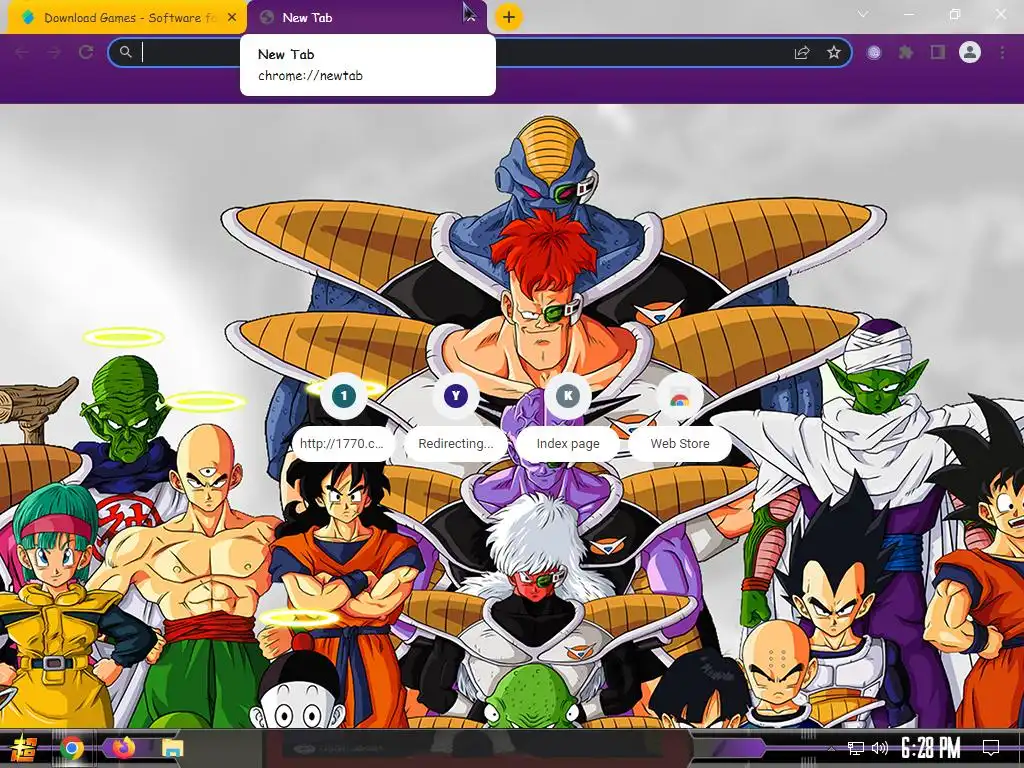Minimize the Chrome window
Image resolution: width=1024 pixels, height=768 pixels.
[908, 14]
